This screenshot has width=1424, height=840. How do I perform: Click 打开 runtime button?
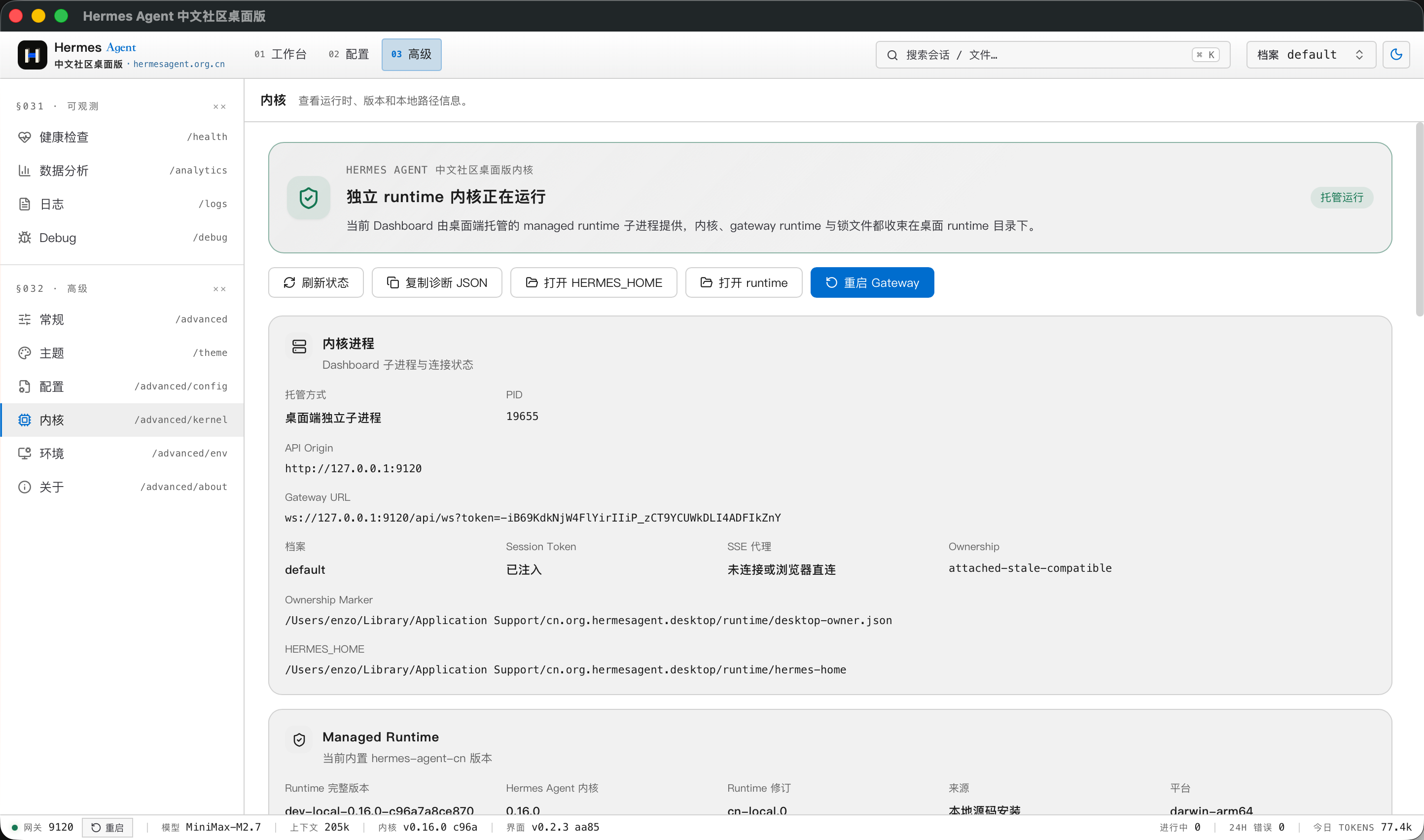point(744,282)
